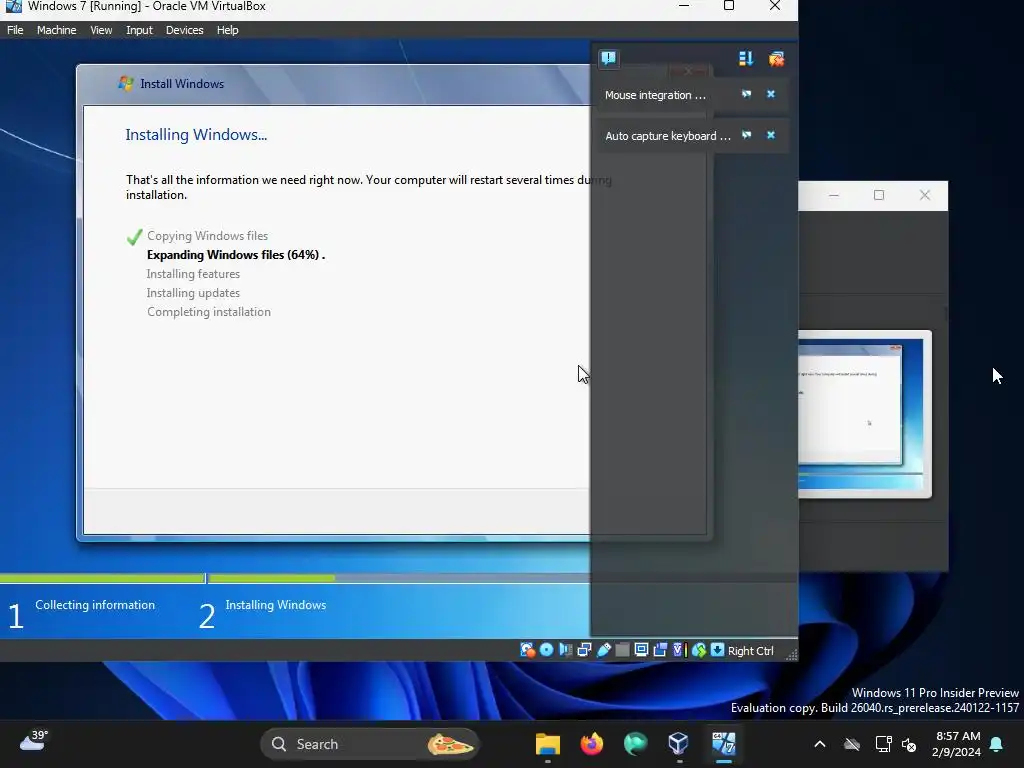Minimize the background VirtualBox Manager window
1024x768 pixels.
point(834,195)
